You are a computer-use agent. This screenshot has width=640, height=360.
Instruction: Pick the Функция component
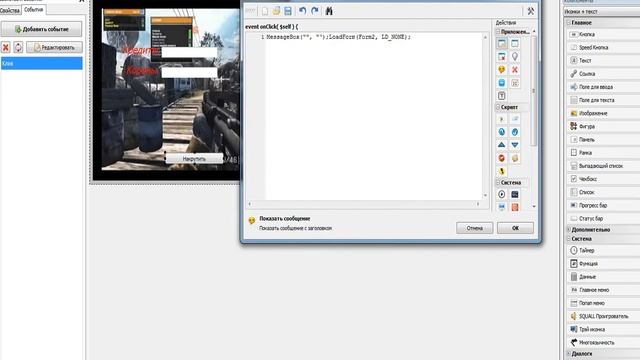[x=602, y=264]
